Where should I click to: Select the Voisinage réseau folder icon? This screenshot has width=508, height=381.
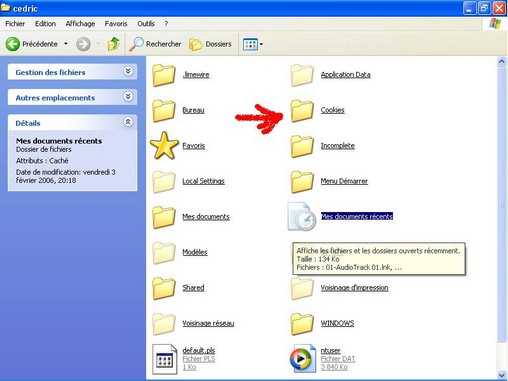(164, 324)
